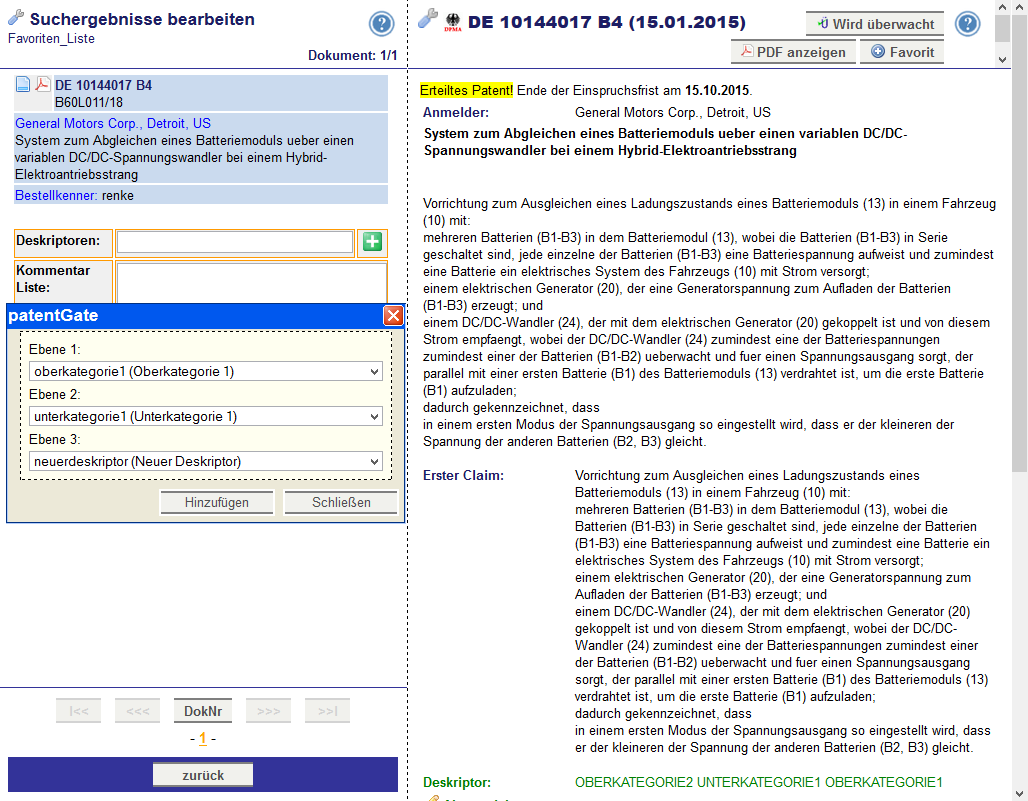
Task: Click the DPMA eagle logo icon
Action: click(x=453, y=21)
